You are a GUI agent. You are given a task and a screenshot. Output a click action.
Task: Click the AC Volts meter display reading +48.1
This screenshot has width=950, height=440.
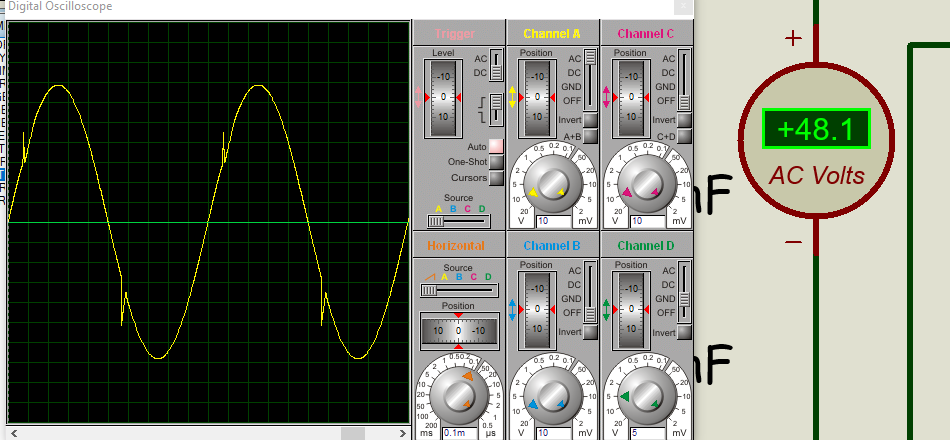(x=815, y=130)
